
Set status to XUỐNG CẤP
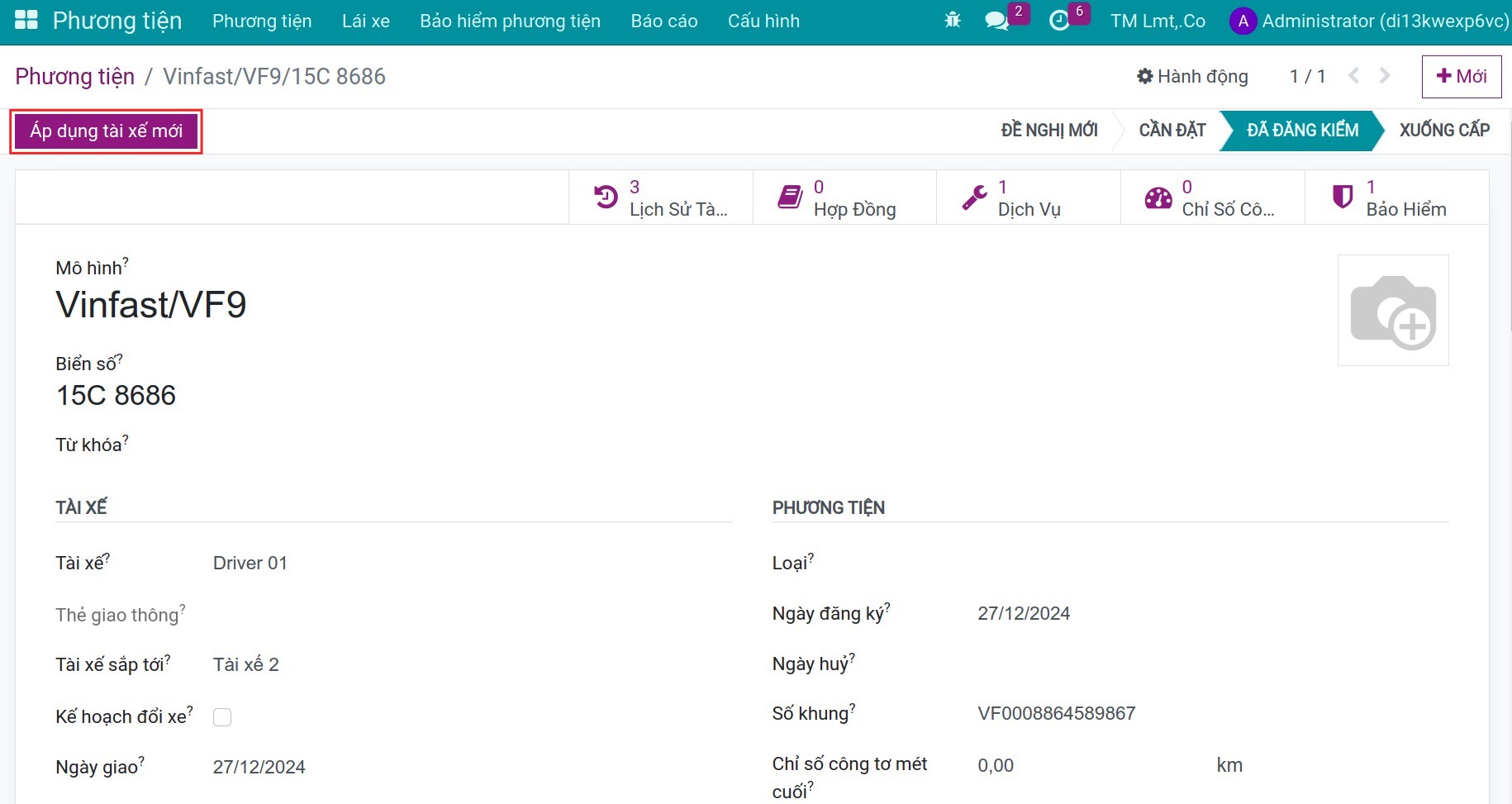point(1444,131)
